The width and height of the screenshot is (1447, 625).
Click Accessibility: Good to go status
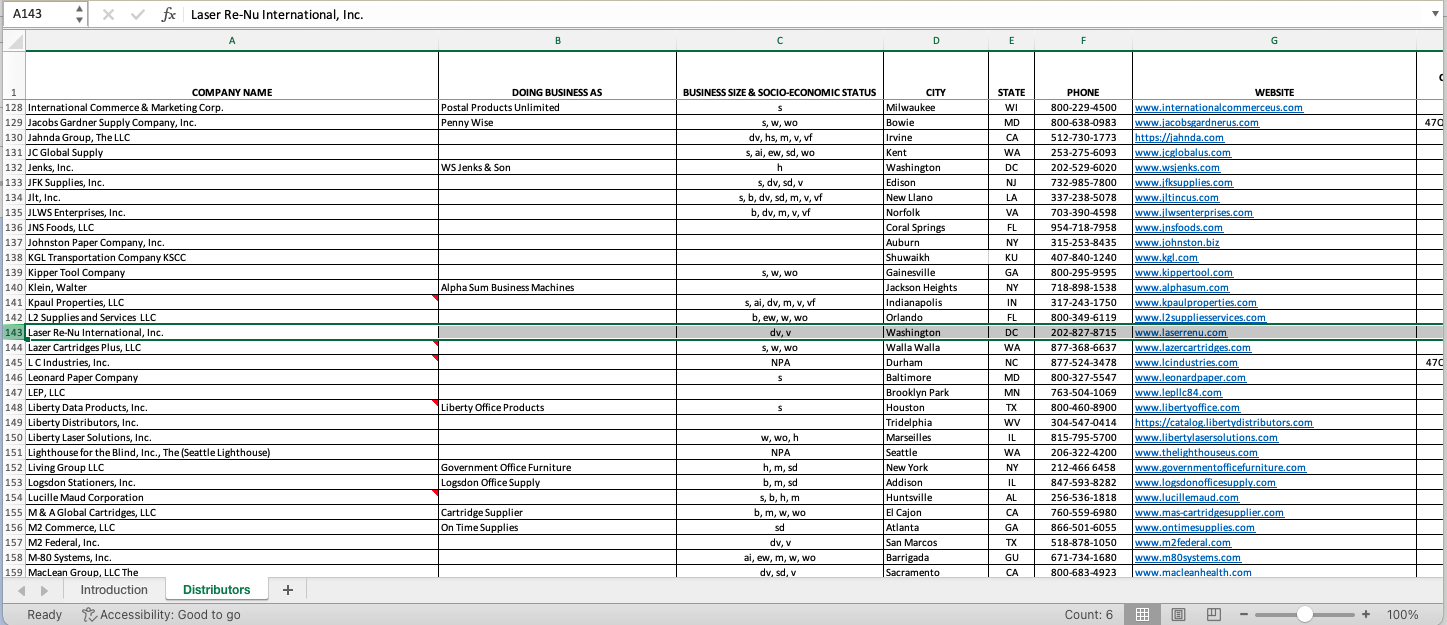(x=161, y=615)
